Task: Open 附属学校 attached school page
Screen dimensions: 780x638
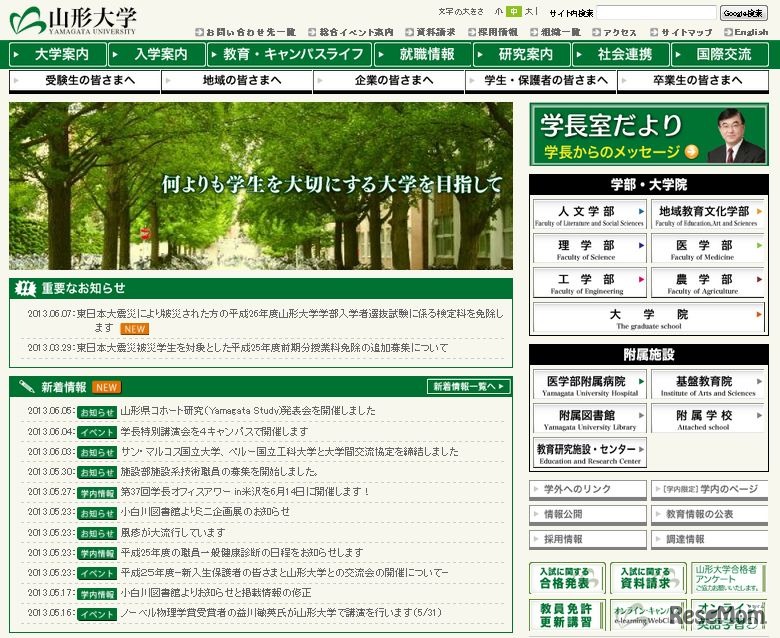Action: click(708, 418)
